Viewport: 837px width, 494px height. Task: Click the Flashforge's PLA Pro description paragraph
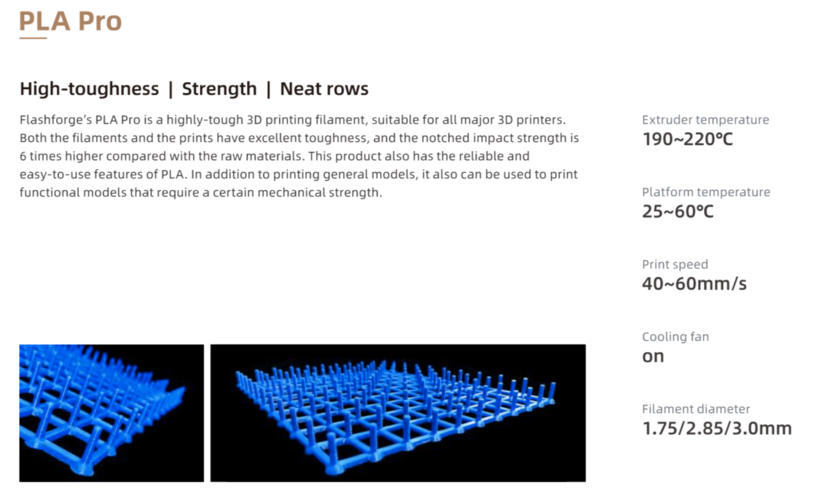(300, 156)
